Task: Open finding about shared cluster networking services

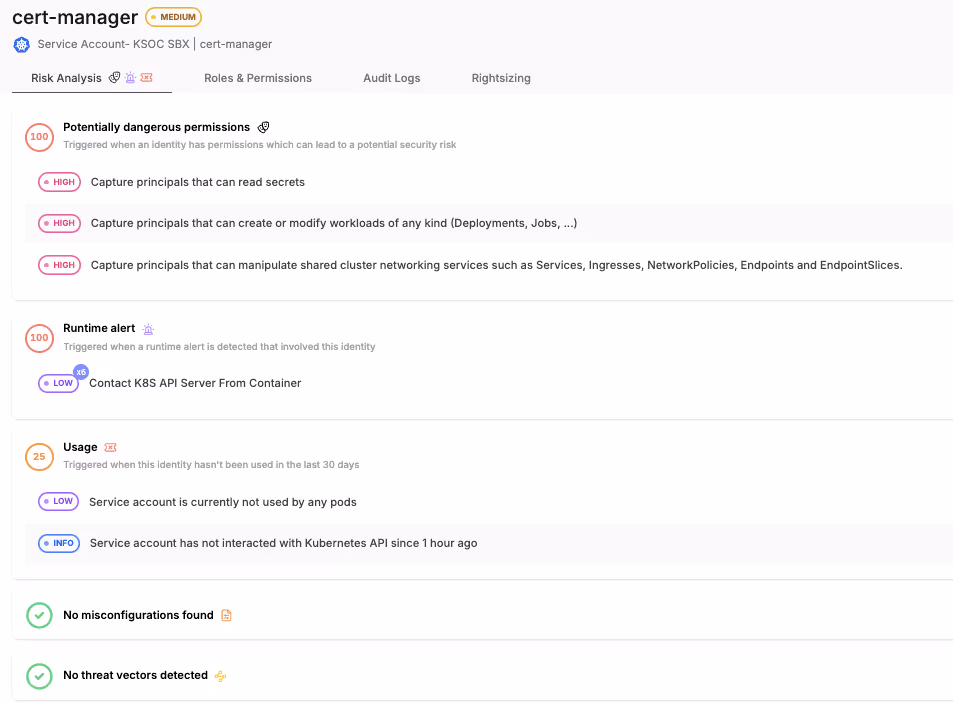Action: 497,265
